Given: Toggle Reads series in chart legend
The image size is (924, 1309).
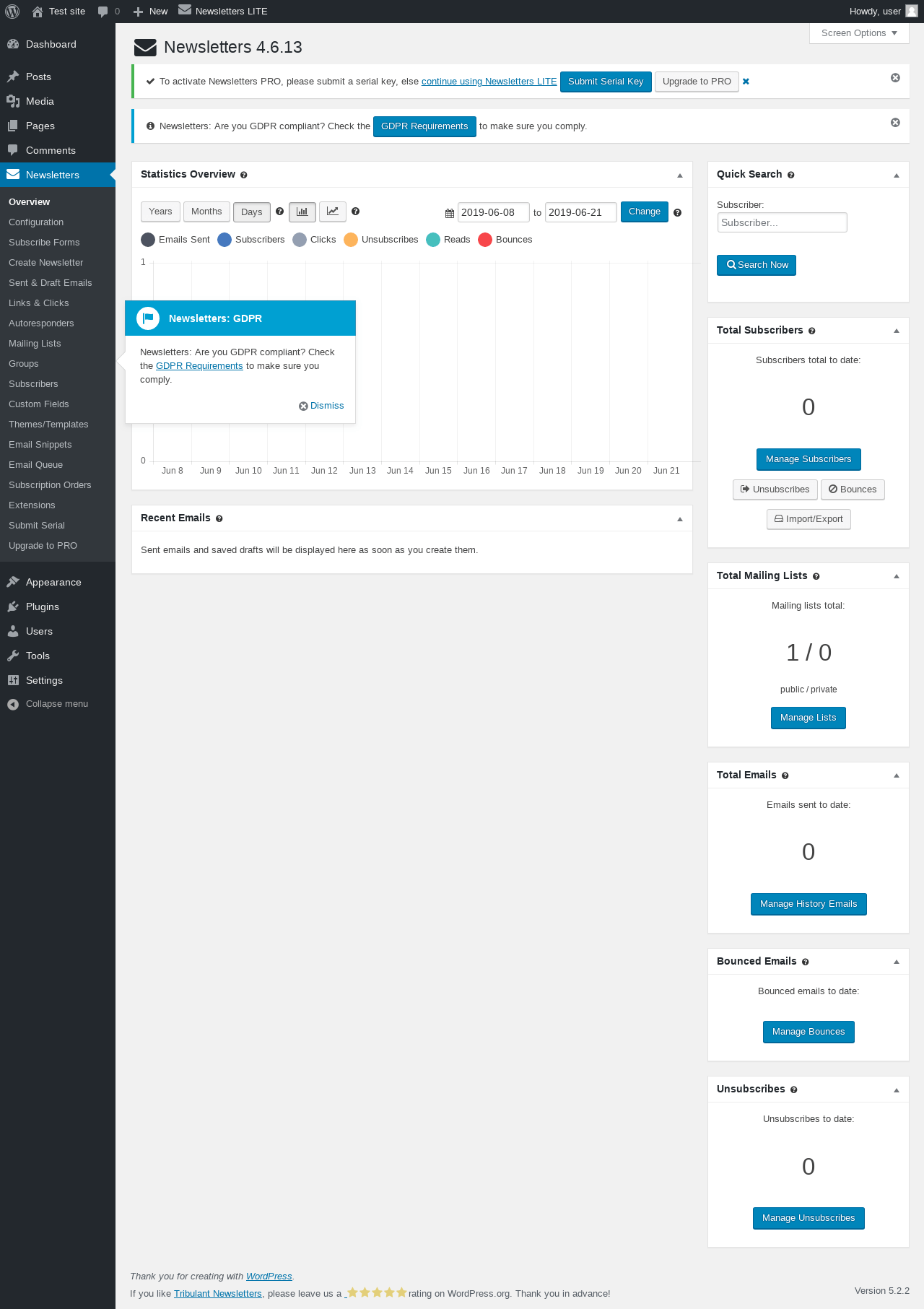Looking at the screenshot, I should pyautogui.click(x=448, y=240).
